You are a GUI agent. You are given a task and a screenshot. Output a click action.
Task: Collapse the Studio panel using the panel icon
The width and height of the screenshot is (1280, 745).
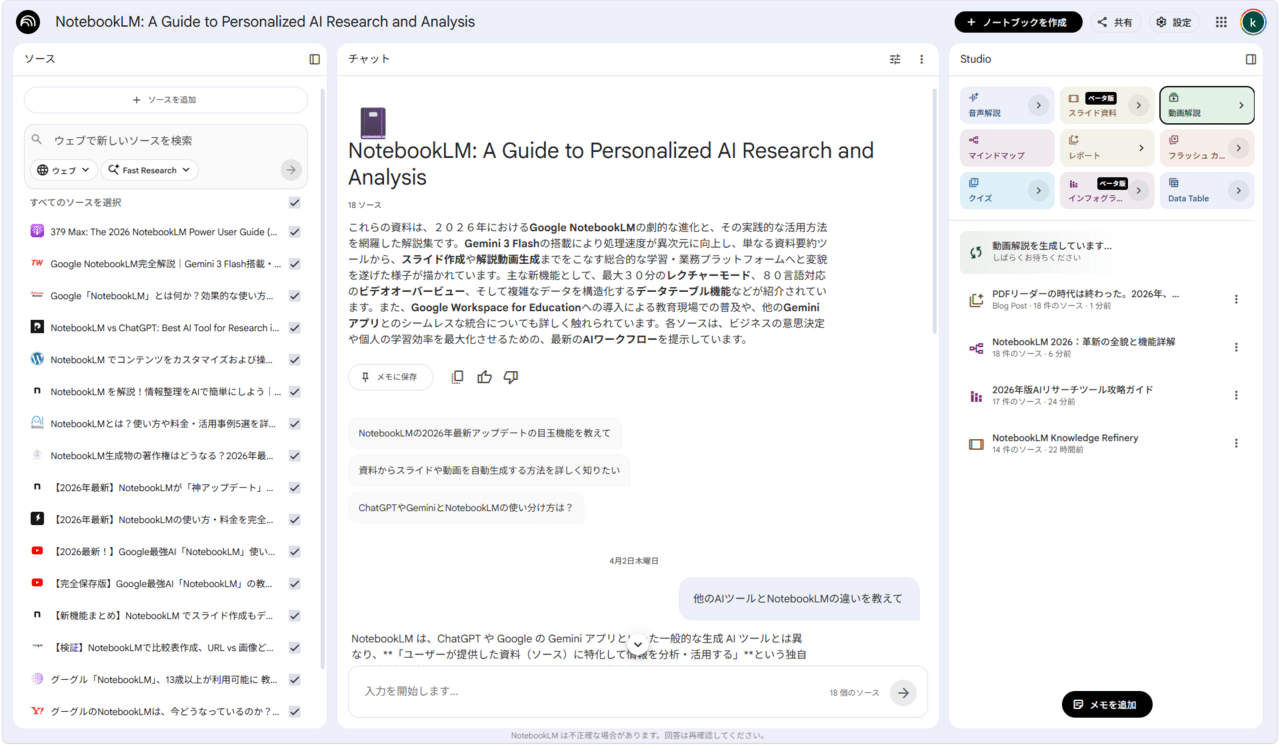tap(1250, 59)
